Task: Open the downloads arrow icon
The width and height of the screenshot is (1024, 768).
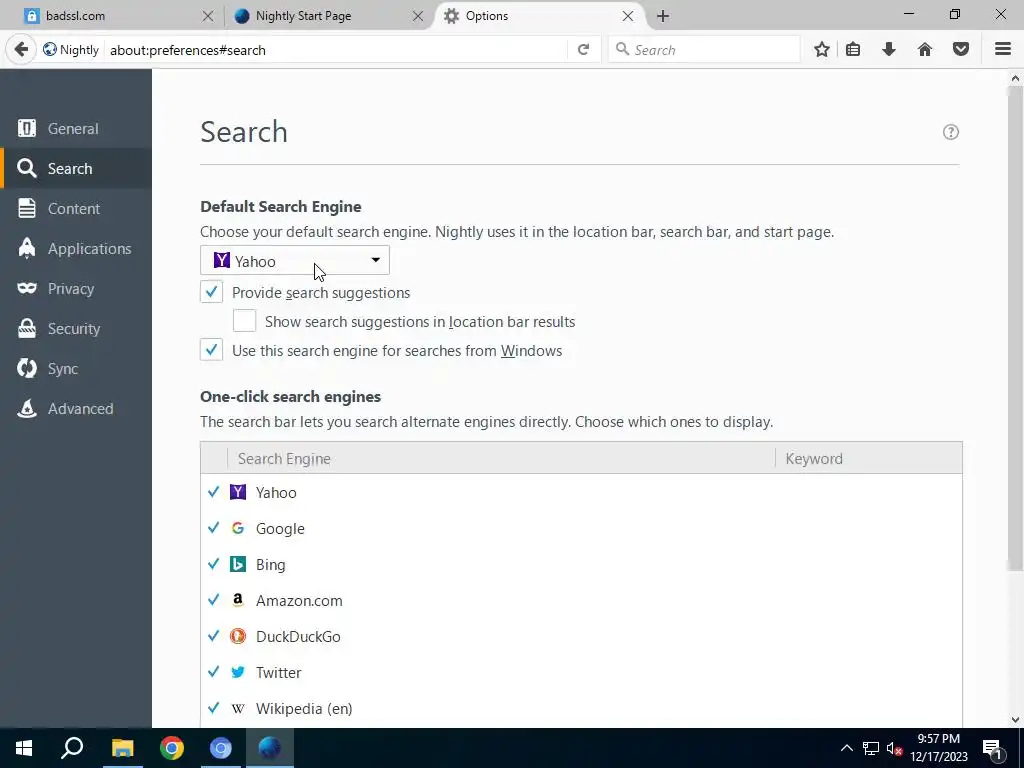Action: coord(889,50)
